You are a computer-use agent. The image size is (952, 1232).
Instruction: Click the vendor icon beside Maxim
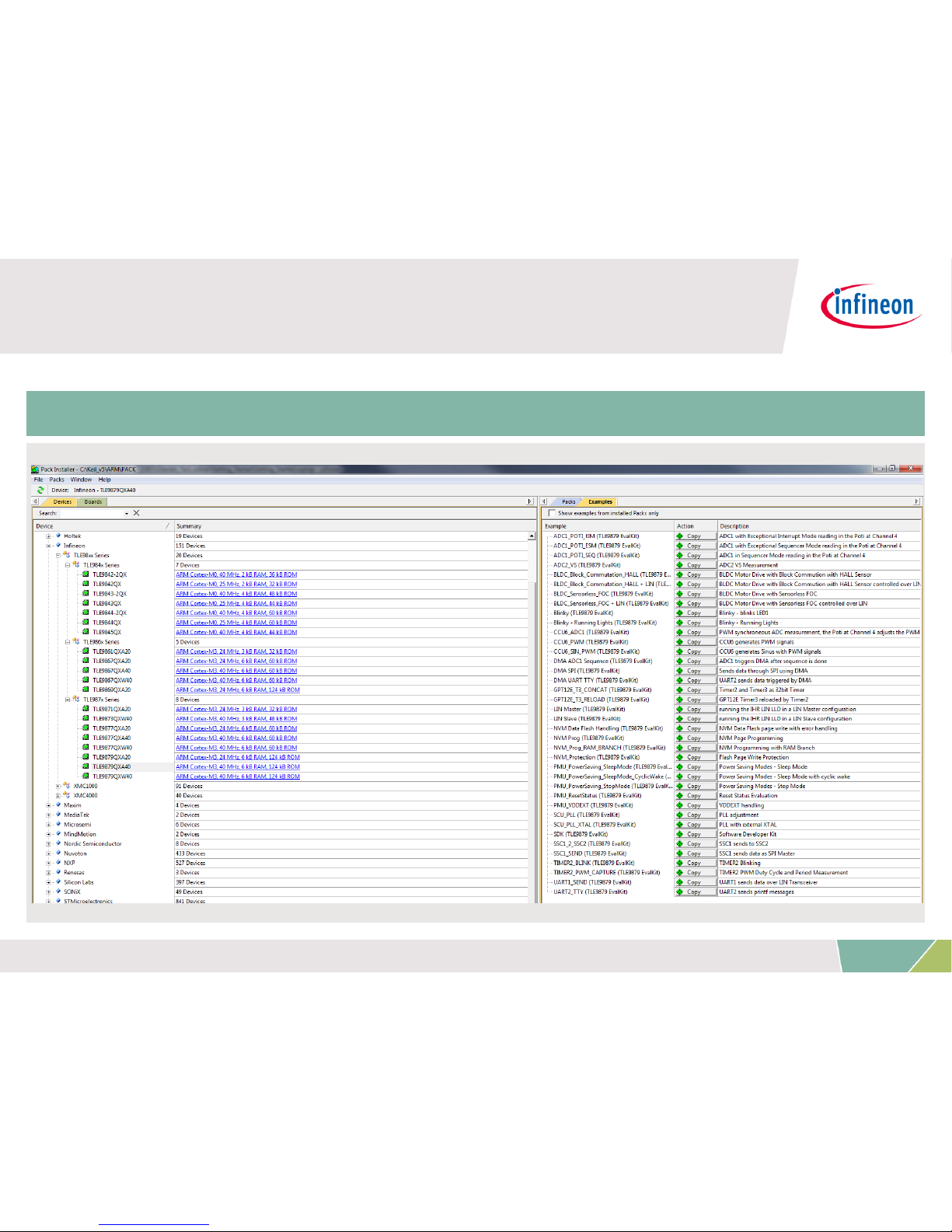pyautogui.click(x=58, y=805)
